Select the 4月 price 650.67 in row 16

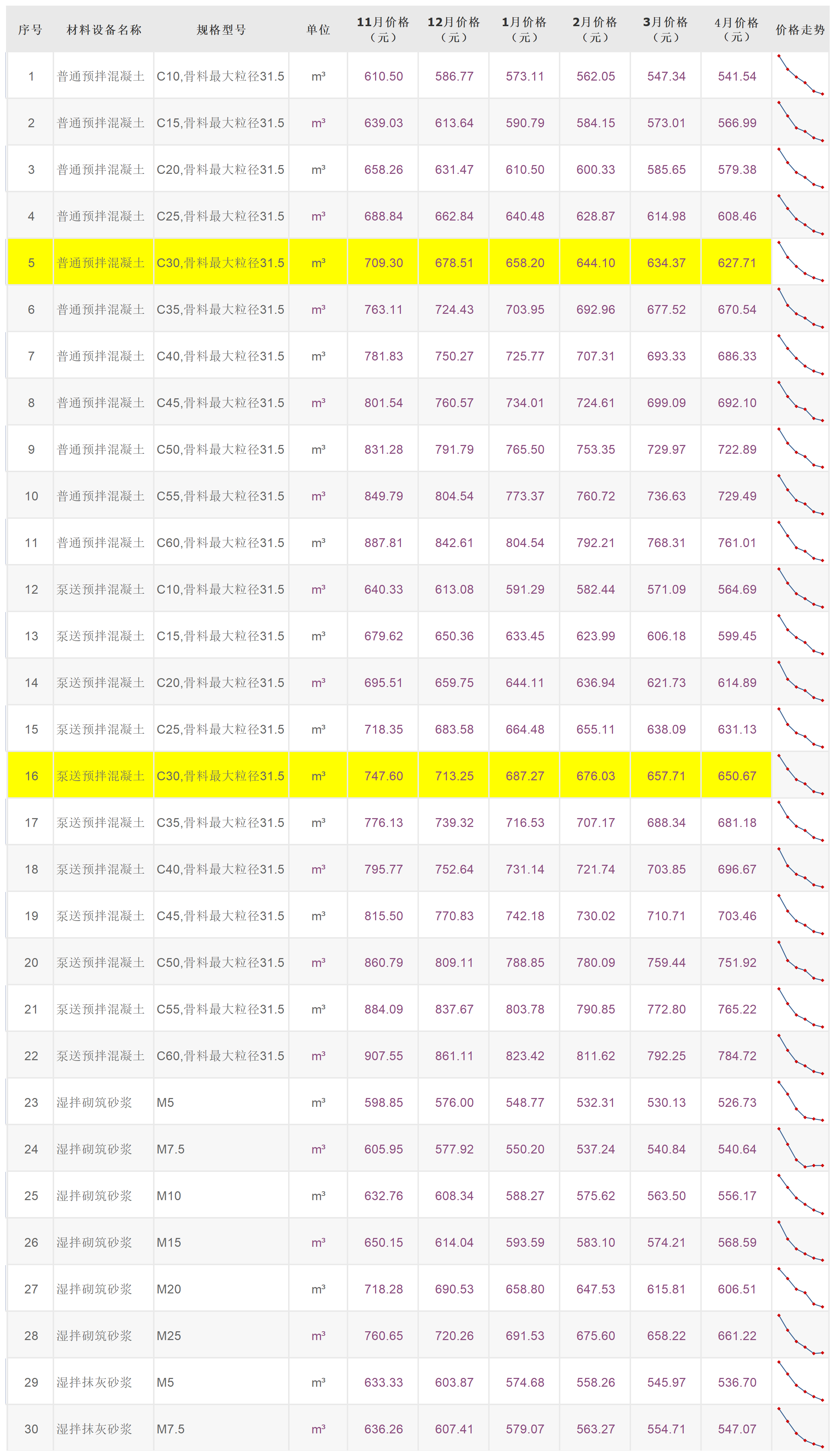[736, 776]
